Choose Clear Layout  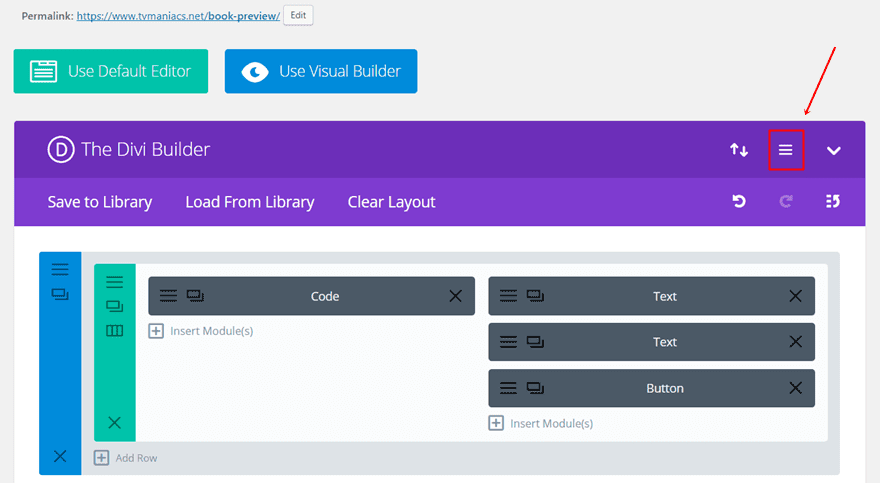click(x=391, y=202)
